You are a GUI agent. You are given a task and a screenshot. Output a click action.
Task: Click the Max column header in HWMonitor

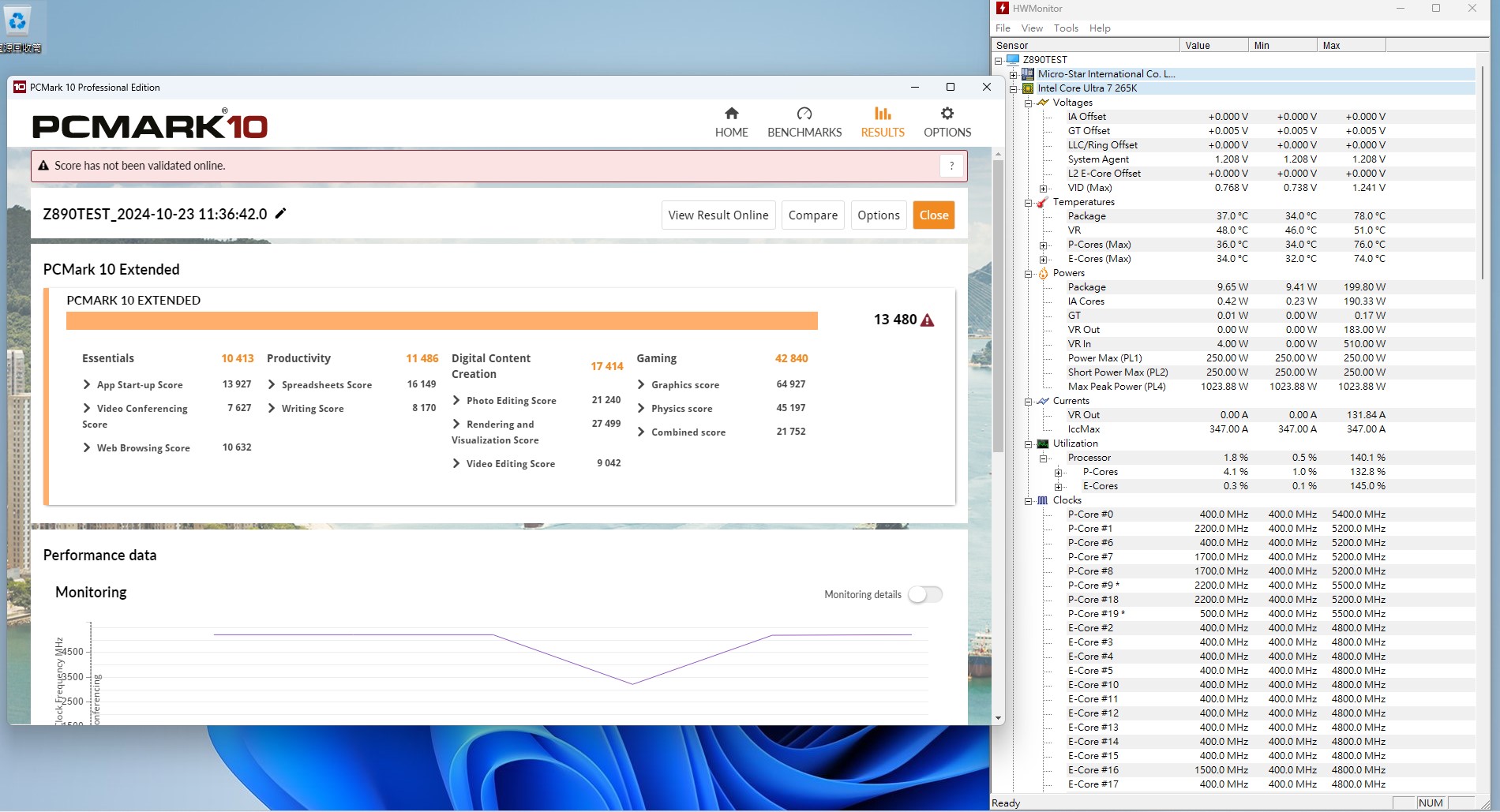point(1350,46)
